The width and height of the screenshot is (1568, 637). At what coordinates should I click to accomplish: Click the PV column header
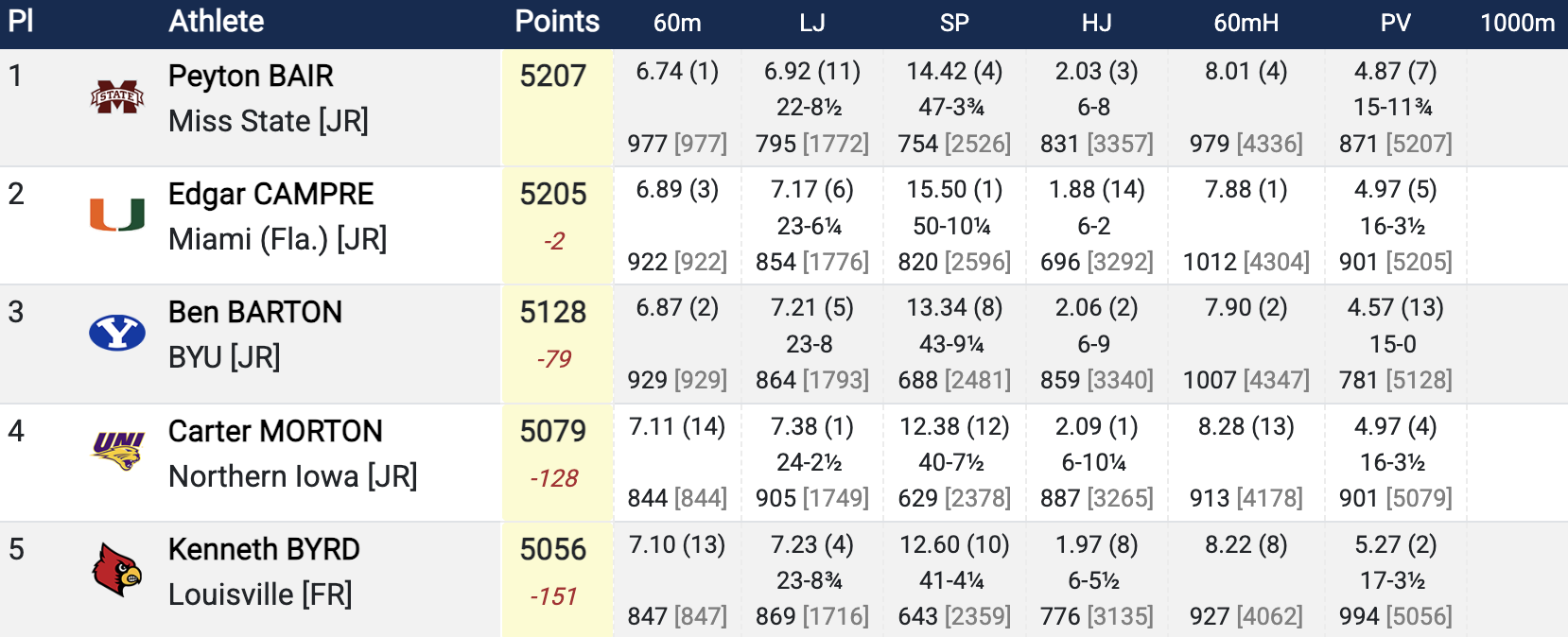click(1395, 23)
